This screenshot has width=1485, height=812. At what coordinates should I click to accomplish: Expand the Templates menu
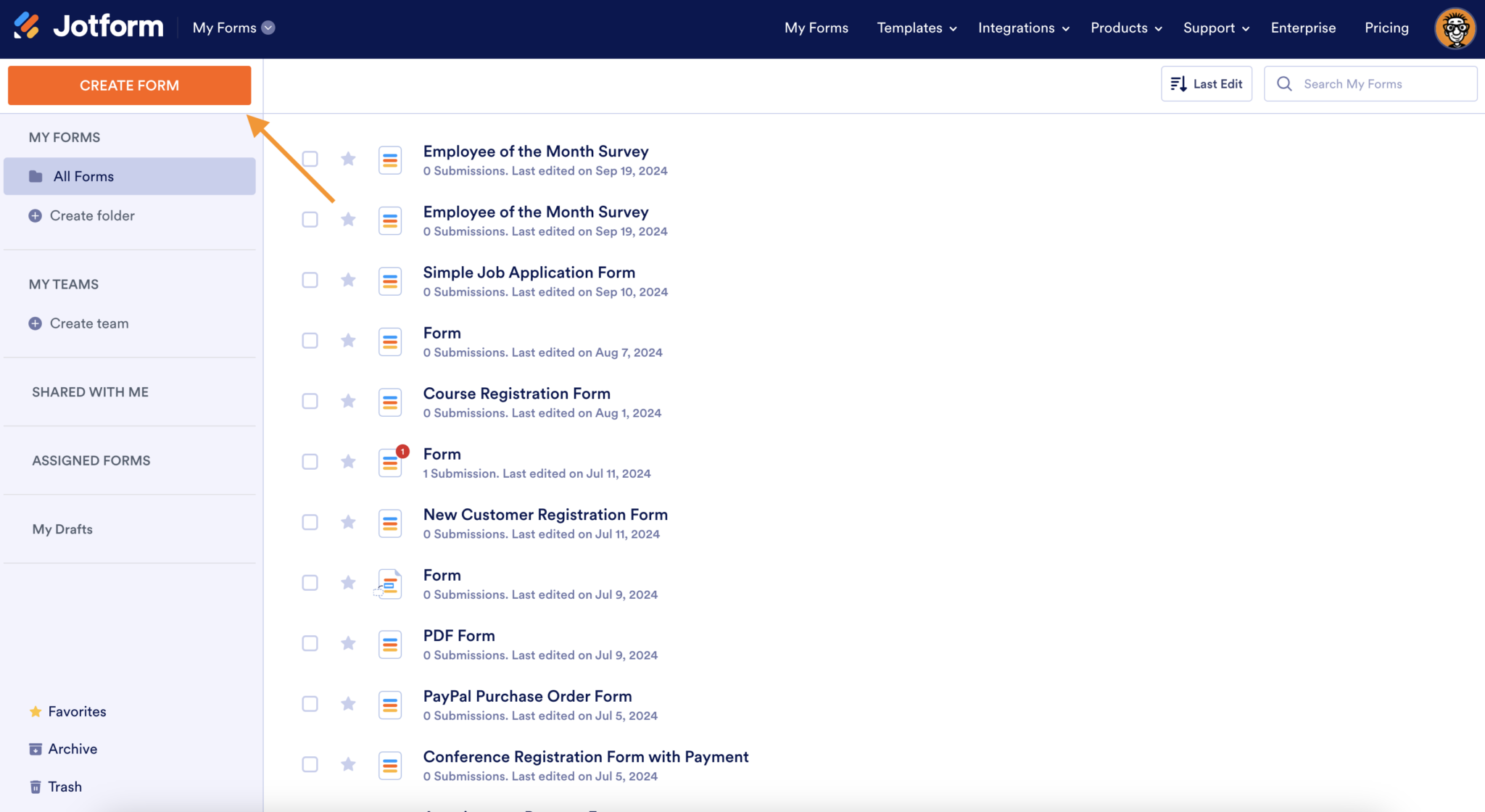coord(915,28)
